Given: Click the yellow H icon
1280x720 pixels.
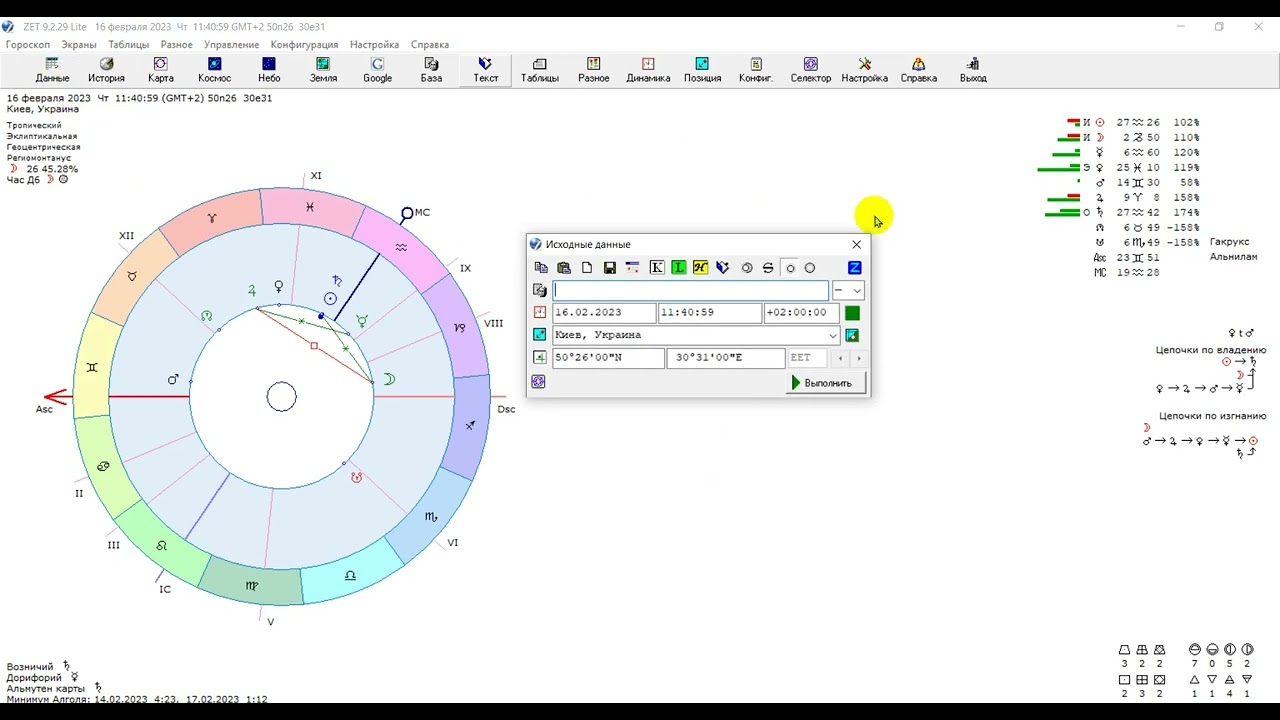Looking at the screenshot, I should [x=700, y=268].
